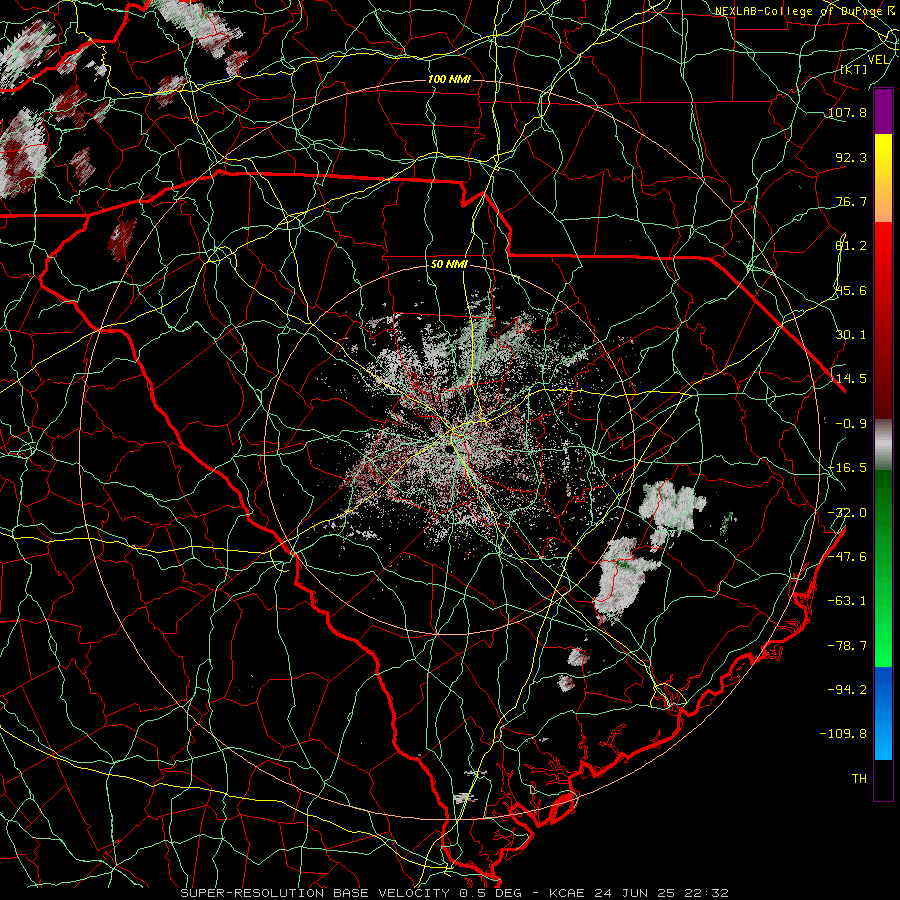The image size is (900, 900).
Task: Select the gray band near -0.9
Action: (x=883, y=445)
